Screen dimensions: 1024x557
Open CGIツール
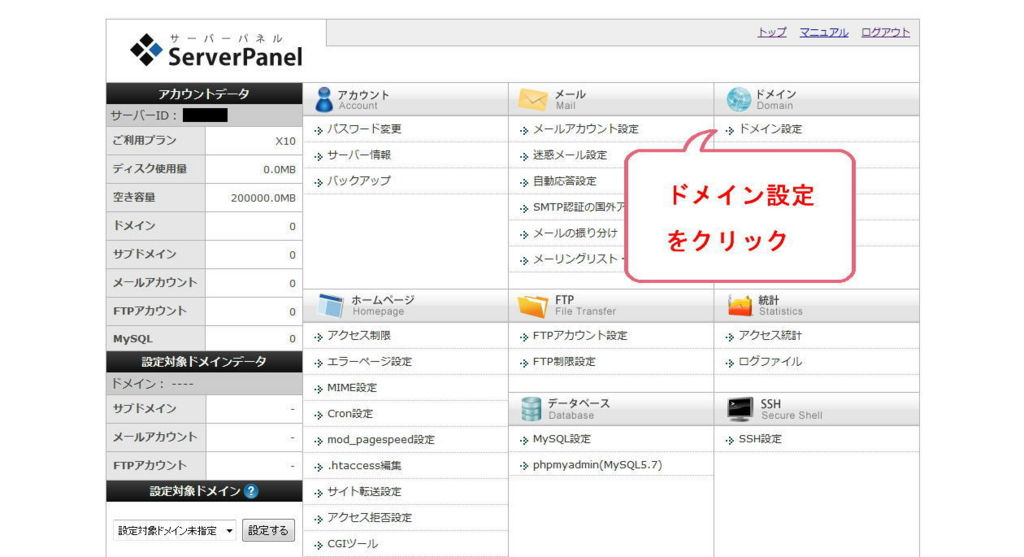(x=352, y=544)
